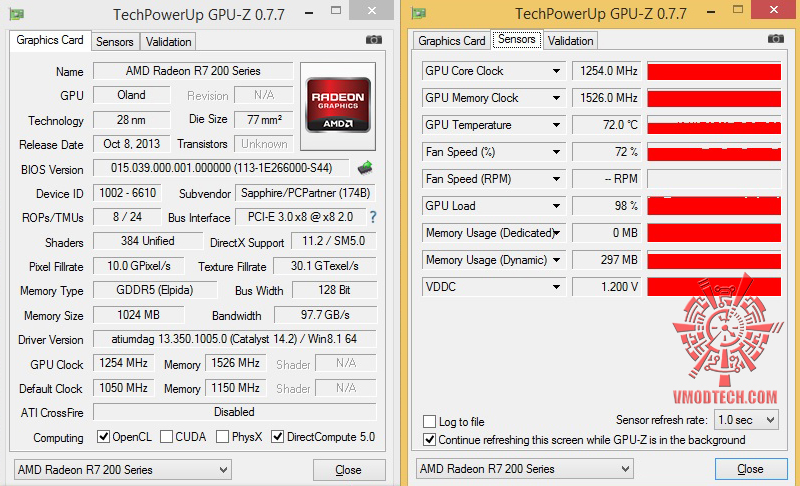Screen dimensions: 800x486
Task: Uncheck Continue refreshing in background checkbox
Action: coord(430,440)
